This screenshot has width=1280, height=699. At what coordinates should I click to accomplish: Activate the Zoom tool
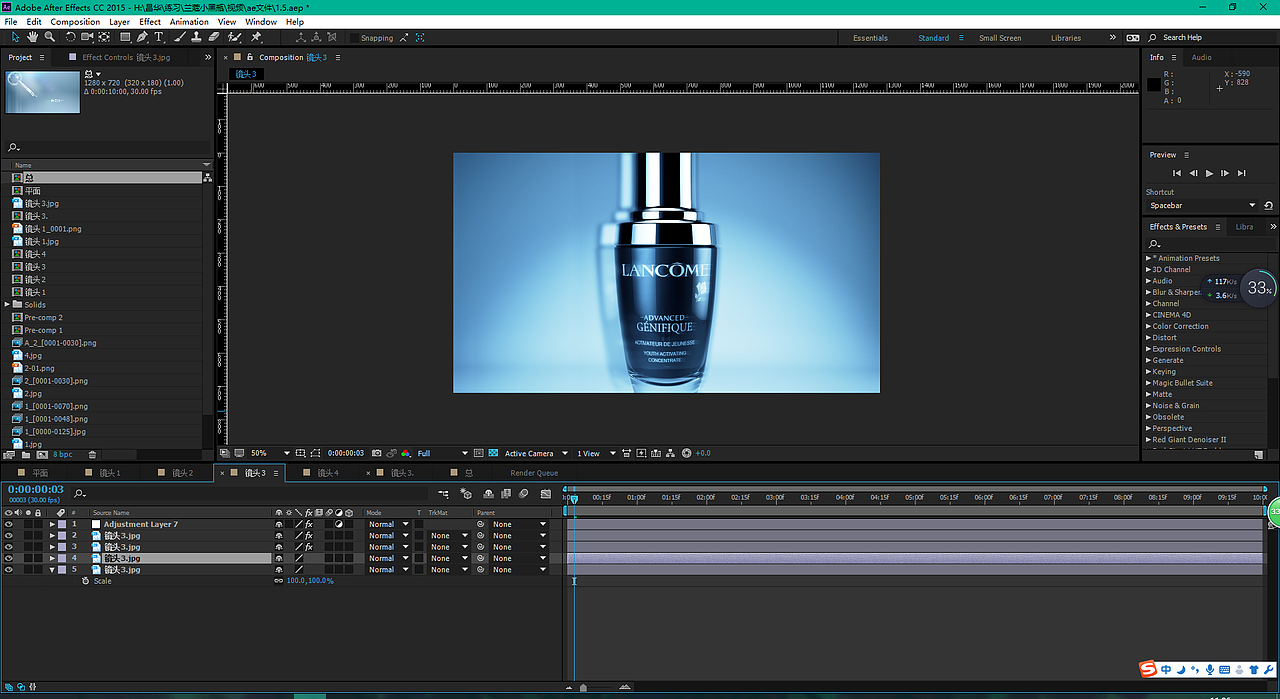[48, 37]
